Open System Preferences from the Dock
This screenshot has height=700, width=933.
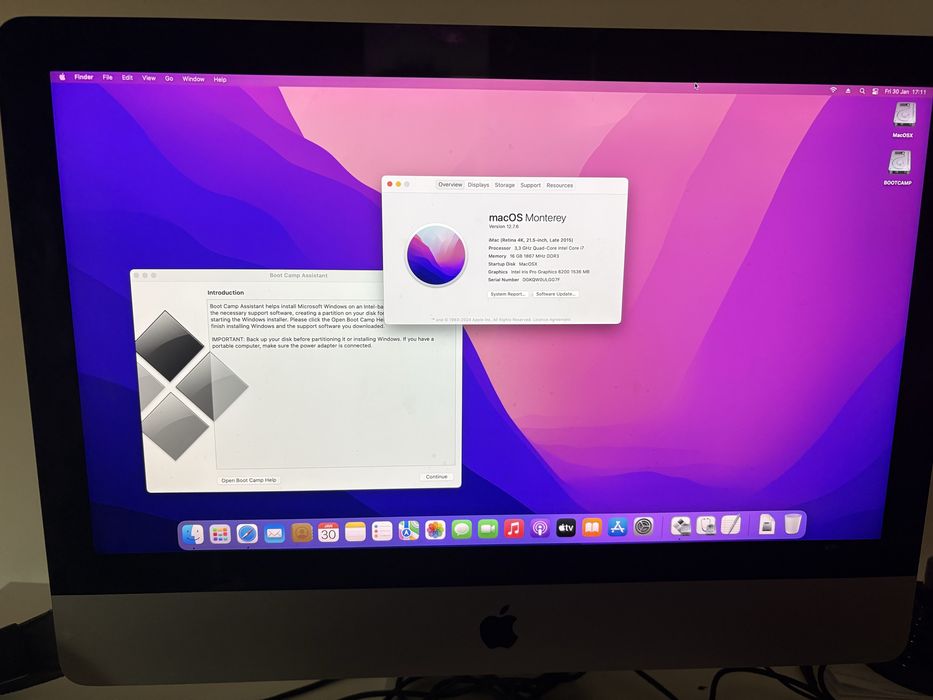[644, 526]
